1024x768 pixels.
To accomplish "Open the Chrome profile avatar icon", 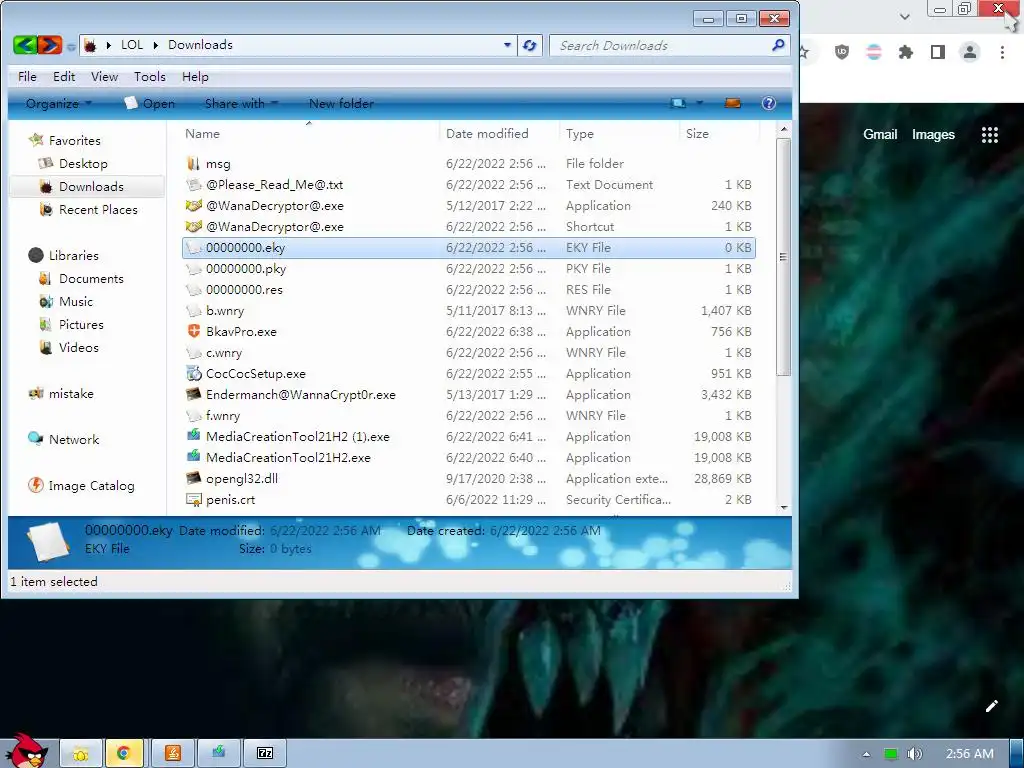I will 970,52.
